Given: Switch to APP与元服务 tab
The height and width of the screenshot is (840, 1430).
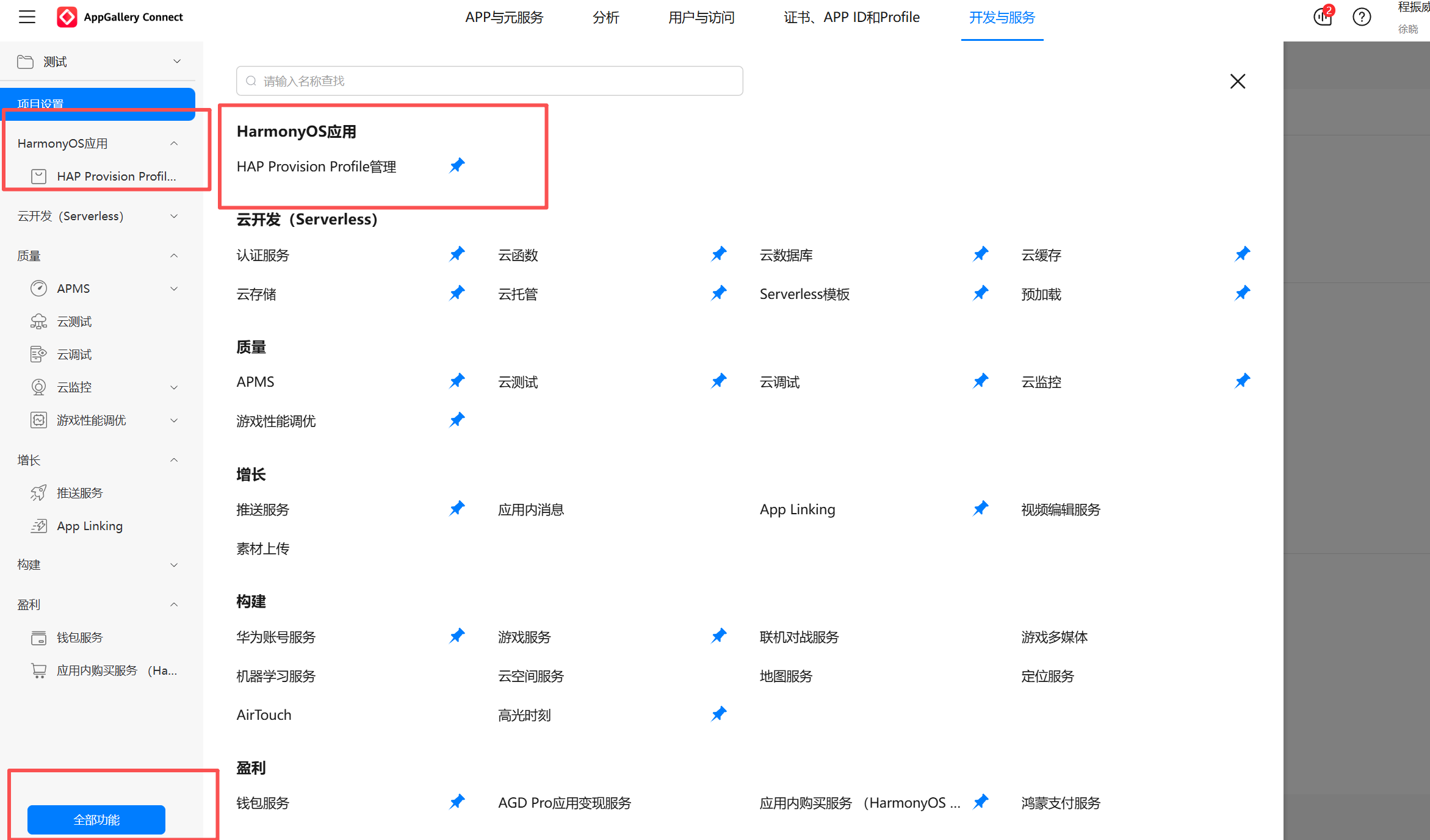Looking at the screenshot, I should point(504,17).
